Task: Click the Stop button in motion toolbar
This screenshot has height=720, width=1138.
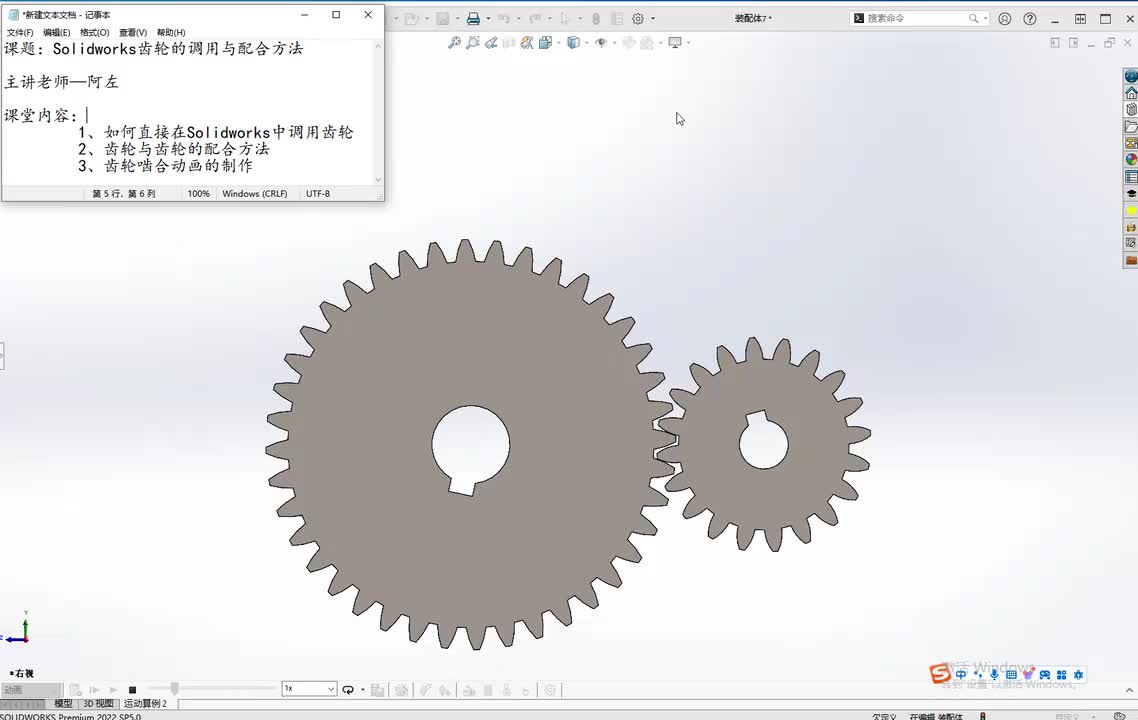Action: 132,690
